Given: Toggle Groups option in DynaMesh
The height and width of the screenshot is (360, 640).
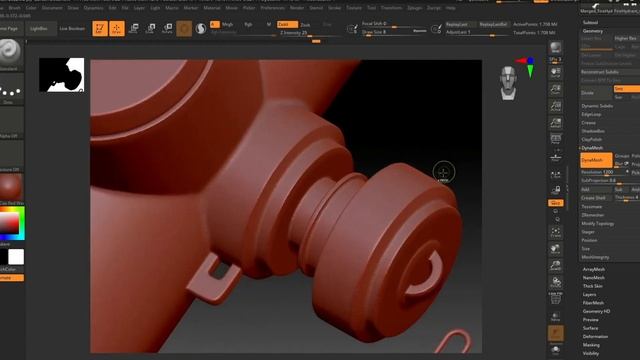Looking at the screenshot, I should 622,156.
